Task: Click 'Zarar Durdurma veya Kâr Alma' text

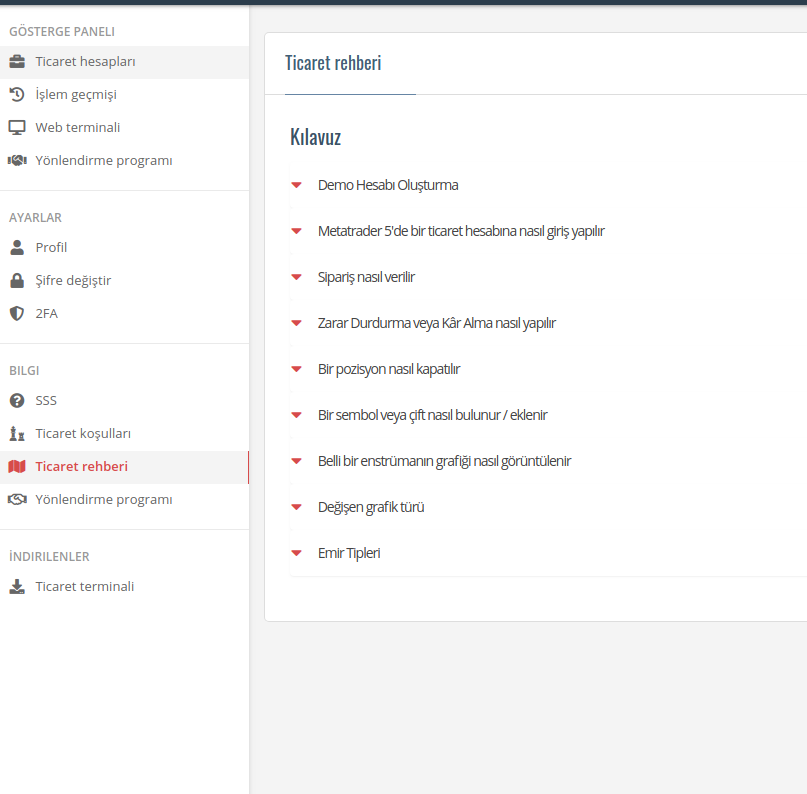Action: 405,323
